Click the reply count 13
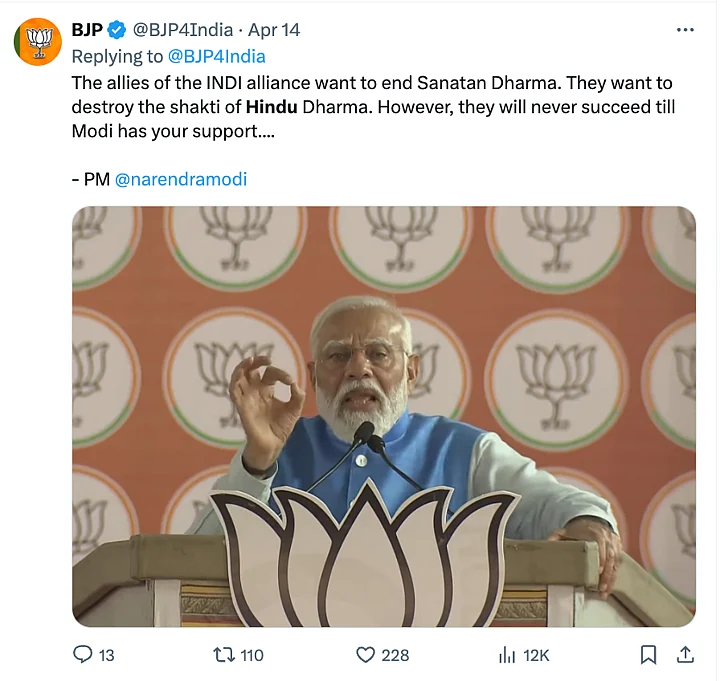This screenshot has height=681, width=720. [x=106, y=655]
